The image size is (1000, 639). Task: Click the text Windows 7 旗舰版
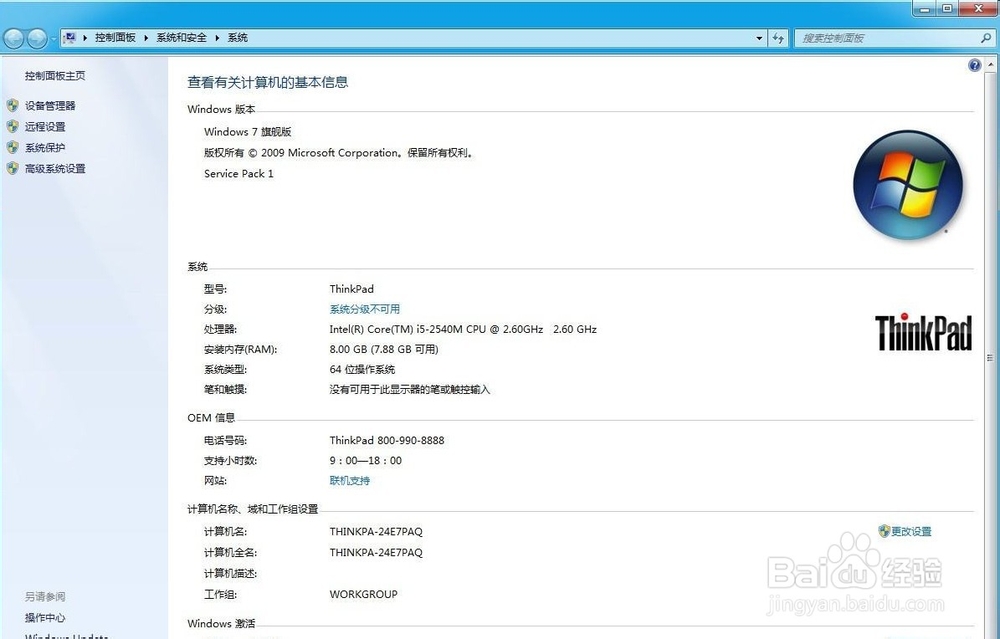point(247,132)
